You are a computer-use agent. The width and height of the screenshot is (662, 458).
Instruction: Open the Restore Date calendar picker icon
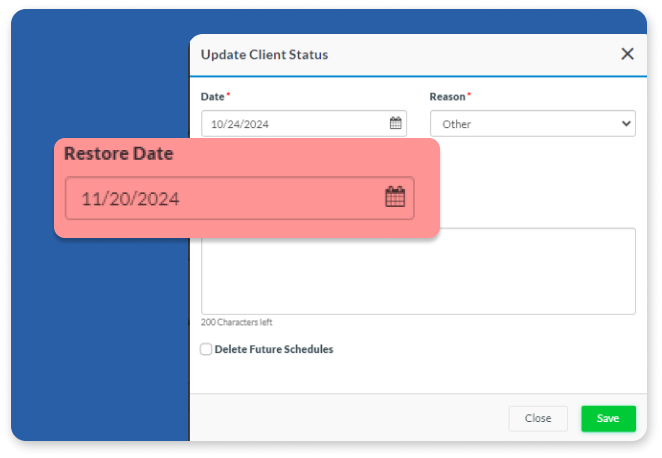point(395,197)
